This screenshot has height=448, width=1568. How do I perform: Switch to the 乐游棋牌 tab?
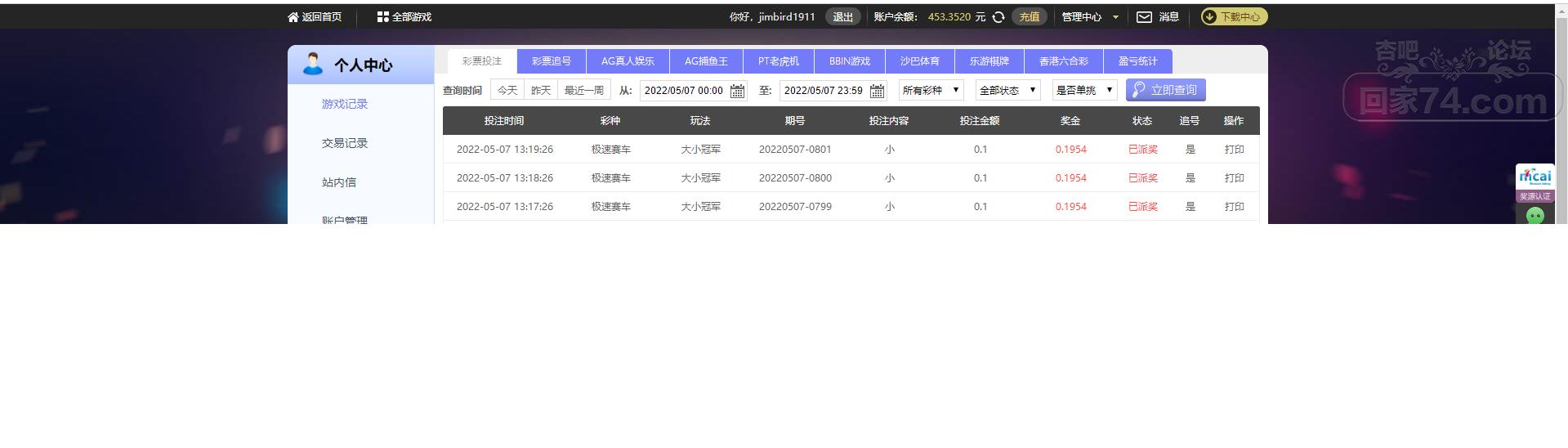[989, 61]
